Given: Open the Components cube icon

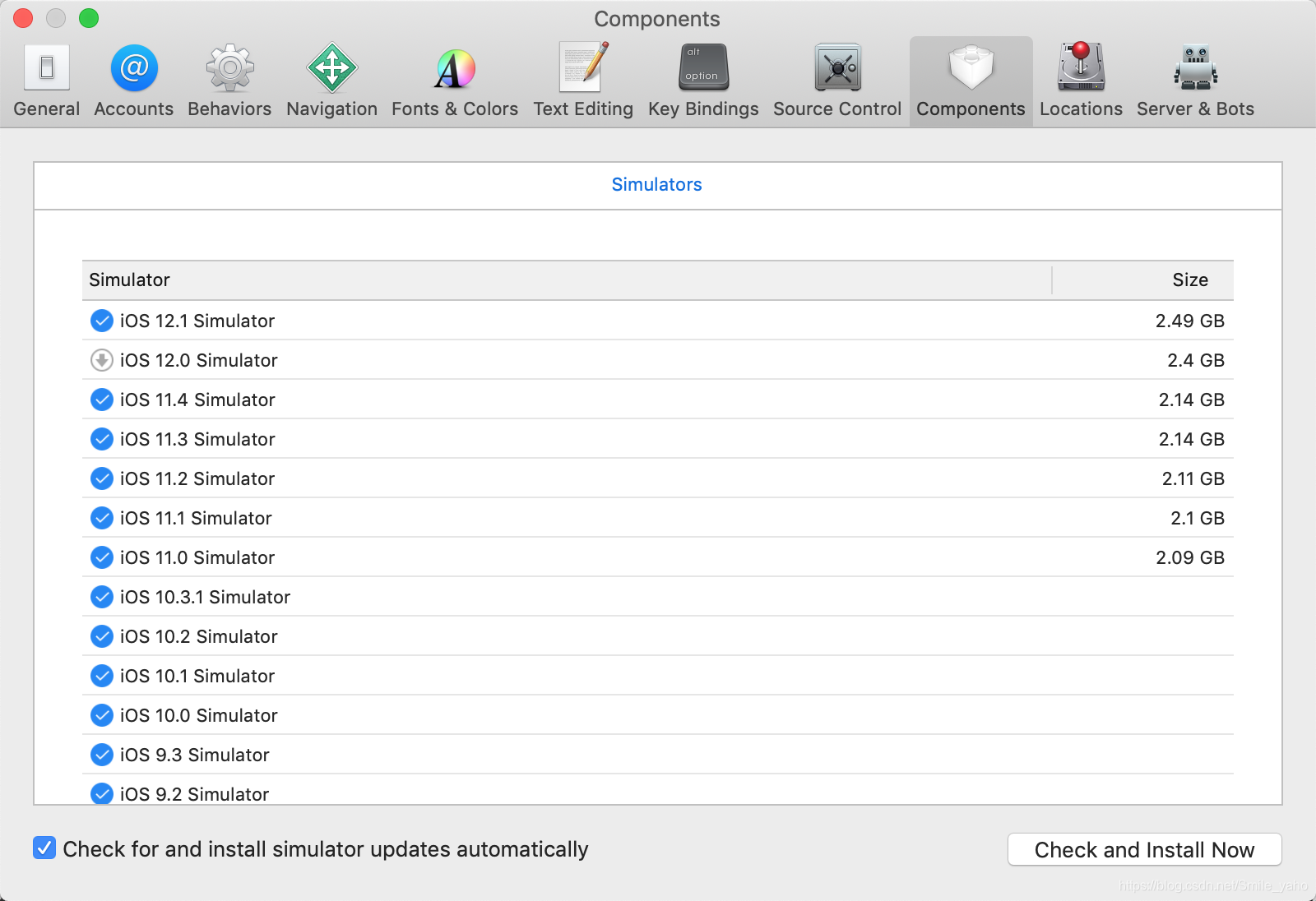Looking at the screenshot, I should pyautogui.click(x=971, y=67).
